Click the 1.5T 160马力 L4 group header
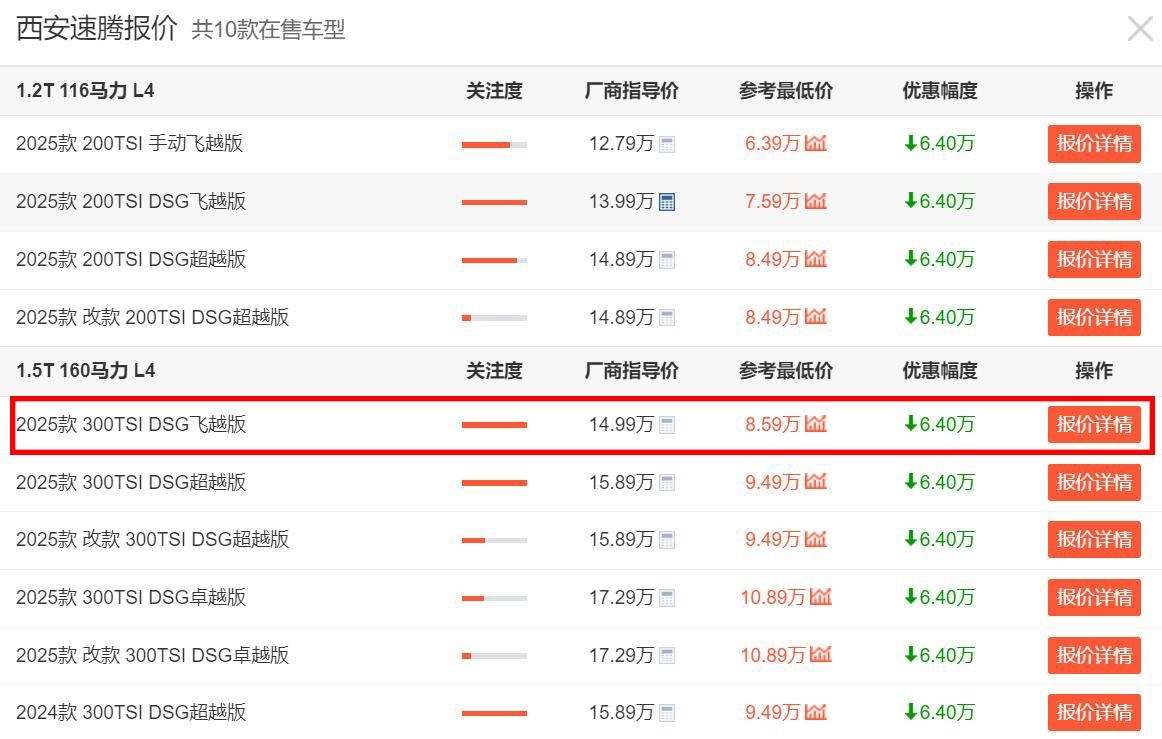The image size is (1162, 739). pos(85,371)
